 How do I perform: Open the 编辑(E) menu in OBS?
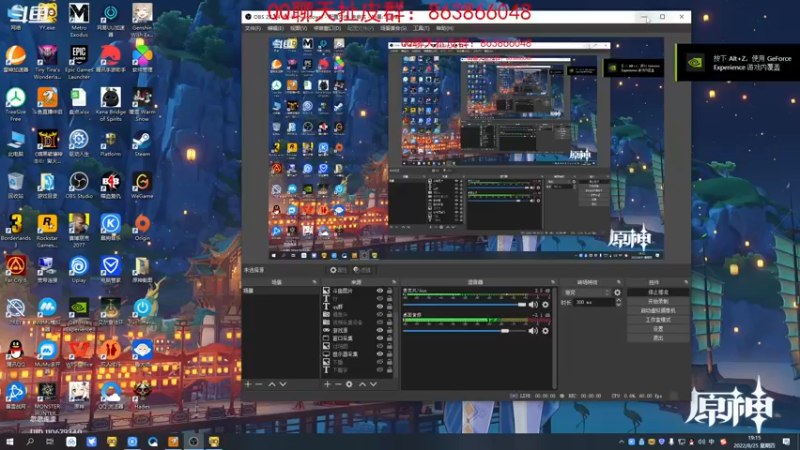click(x=275, y=28)
